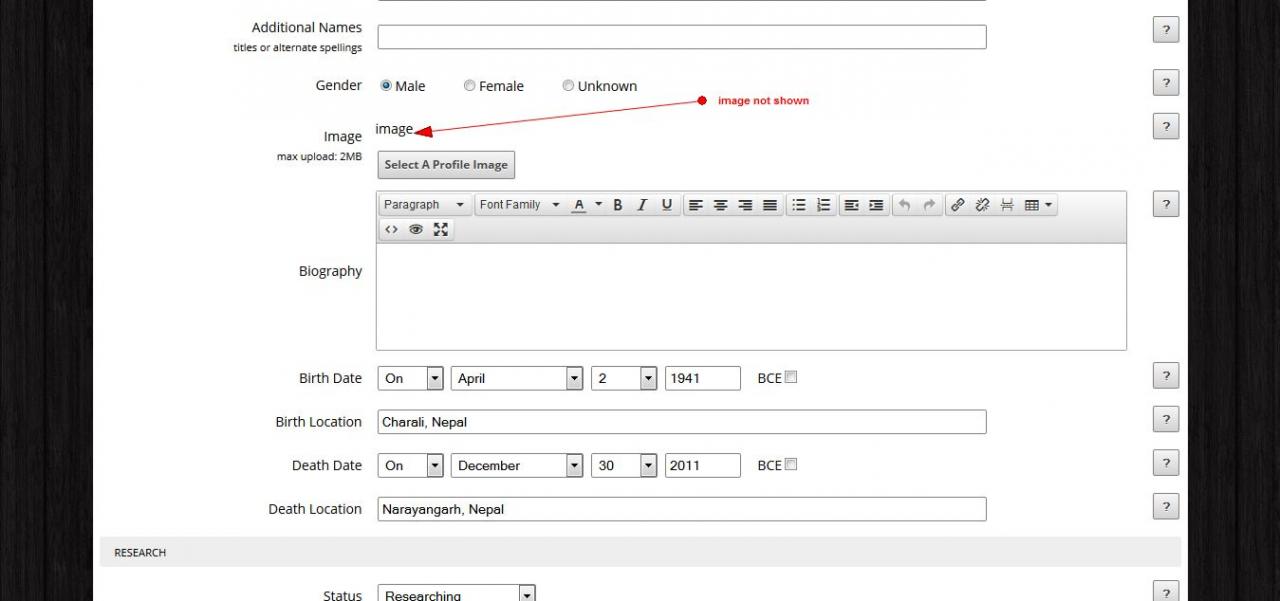Click the insert link icon

(957, 205)
